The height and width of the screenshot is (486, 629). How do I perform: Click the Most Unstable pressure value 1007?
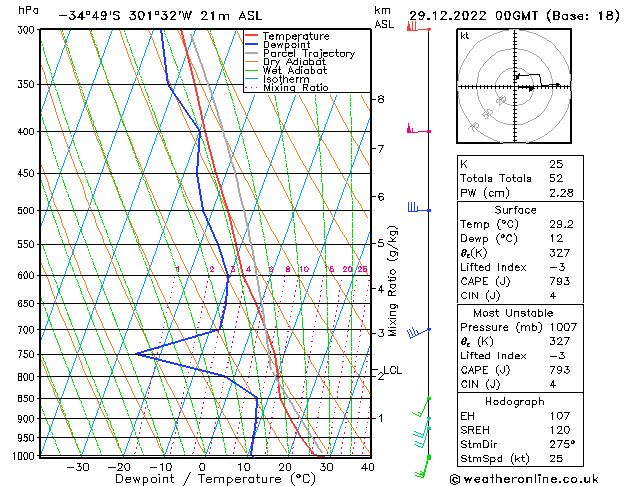563,327
